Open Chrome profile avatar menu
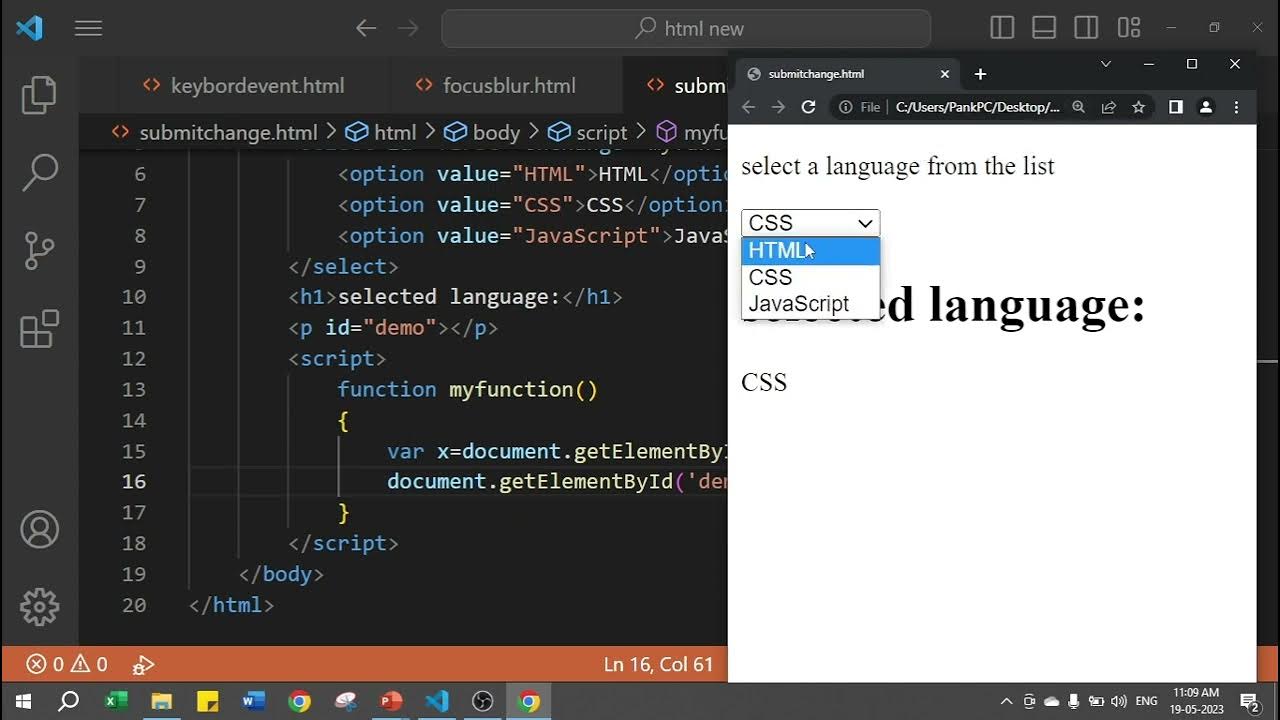This screenshot has width=1280, height=720. (x=1206, y=107)
